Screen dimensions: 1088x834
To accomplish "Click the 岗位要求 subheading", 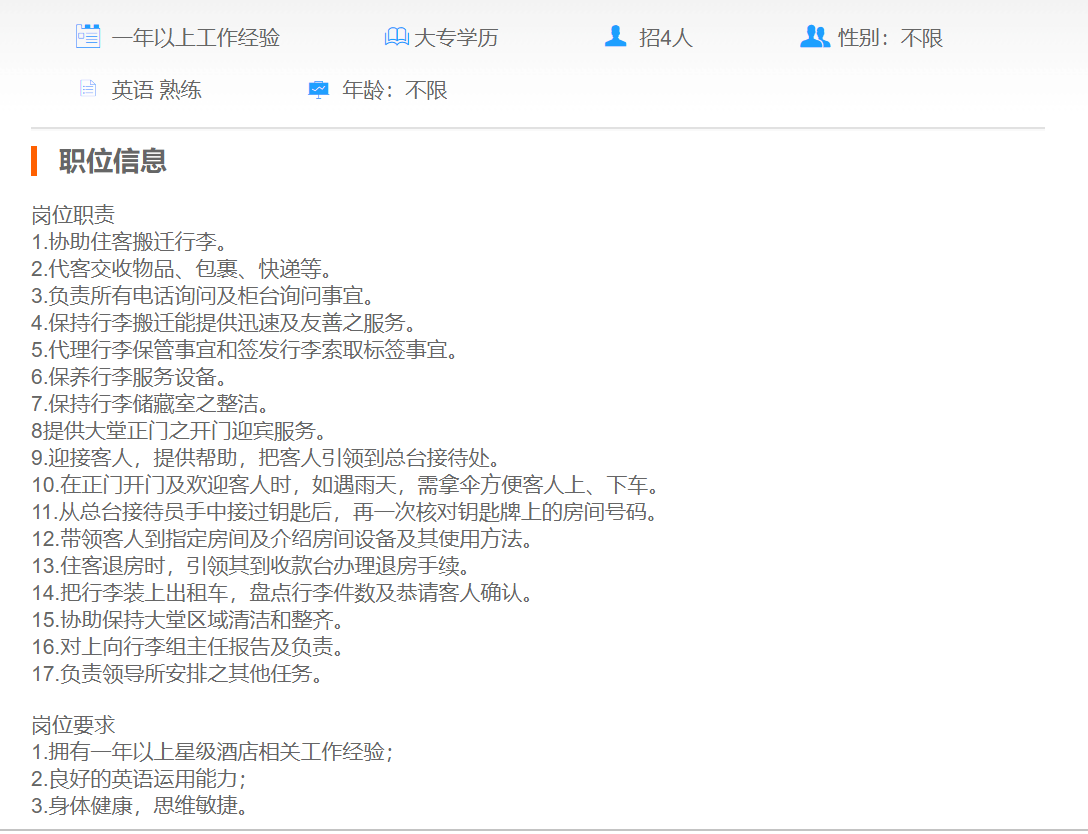I will click(x=73, y=725).
